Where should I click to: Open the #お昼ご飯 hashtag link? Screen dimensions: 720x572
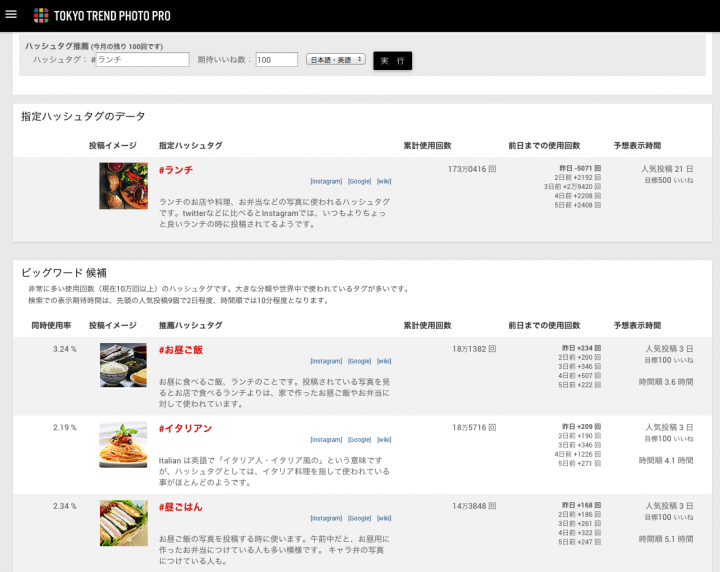(x=181, y=350)
